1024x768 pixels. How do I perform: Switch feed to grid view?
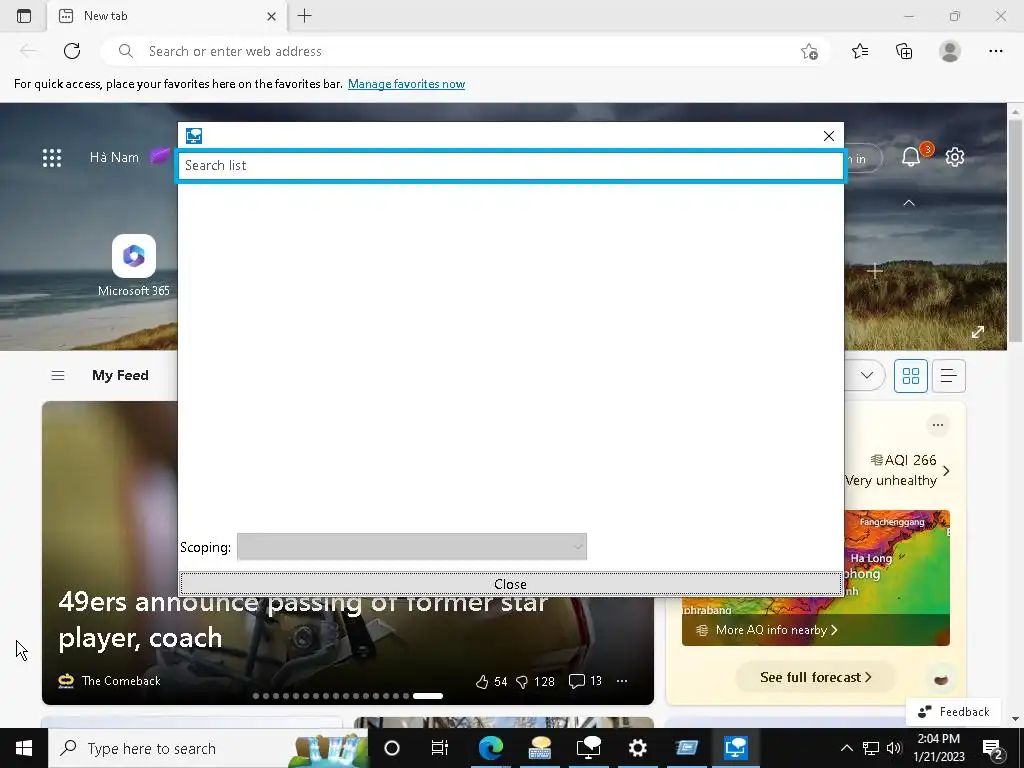coord(910,376)
